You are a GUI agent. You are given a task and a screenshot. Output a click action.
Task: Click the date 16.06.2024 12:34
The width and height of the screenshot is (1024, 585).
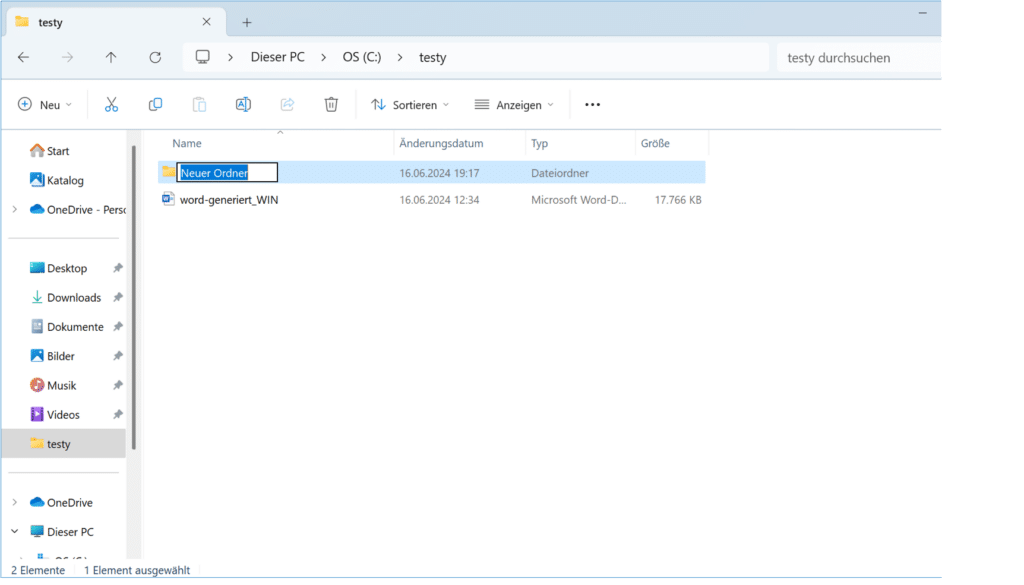click(x=440, y=200)
